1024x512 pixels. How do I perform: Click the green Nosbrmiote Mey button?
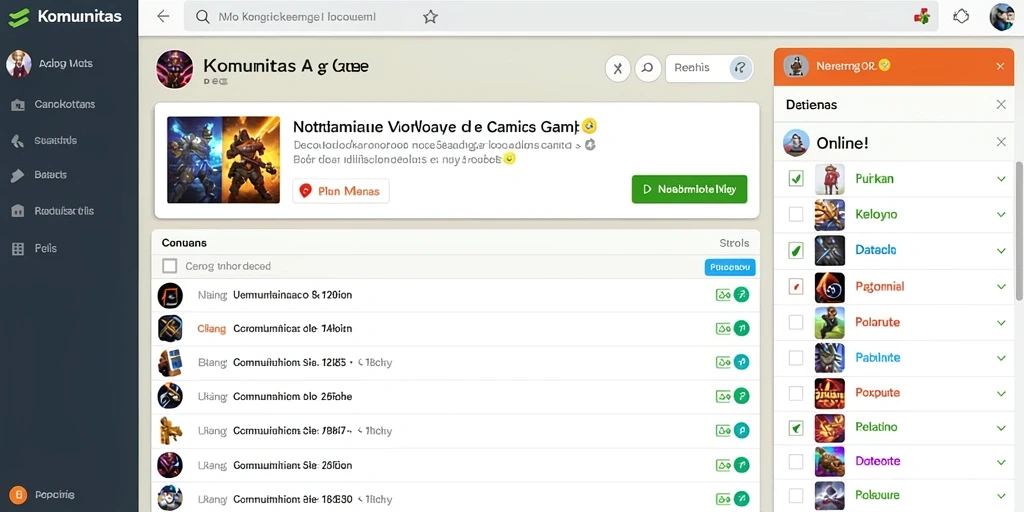click(x=689, y=189)
